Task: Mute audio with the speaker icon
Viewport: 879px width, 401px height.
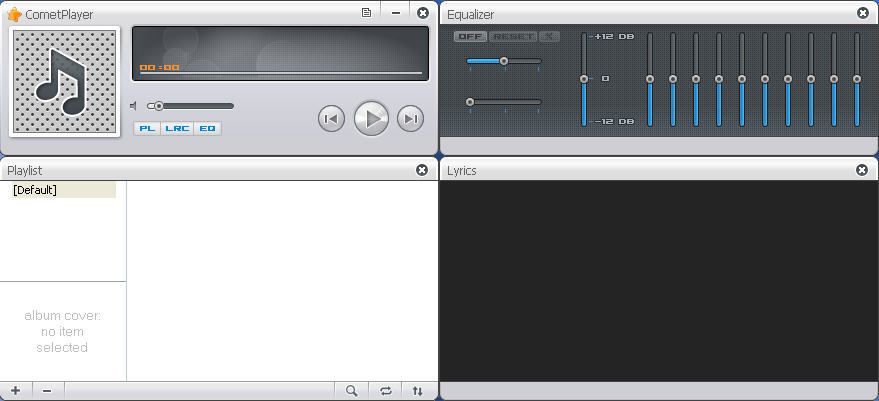Action: coord(133,106)
